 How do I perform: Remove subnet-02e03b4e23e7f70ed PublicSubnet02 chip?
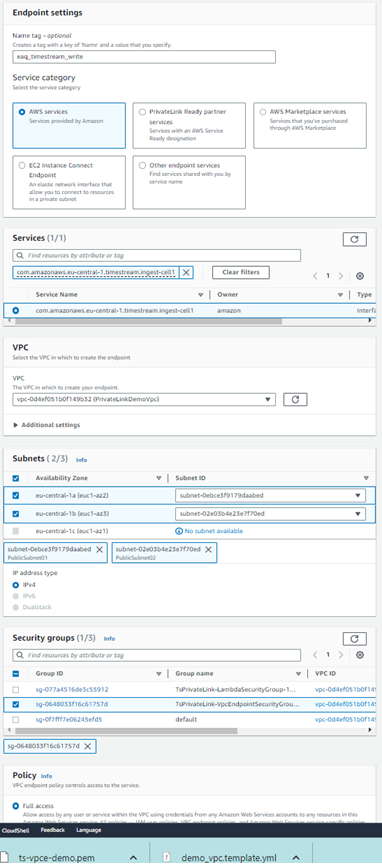click(208, 549)
